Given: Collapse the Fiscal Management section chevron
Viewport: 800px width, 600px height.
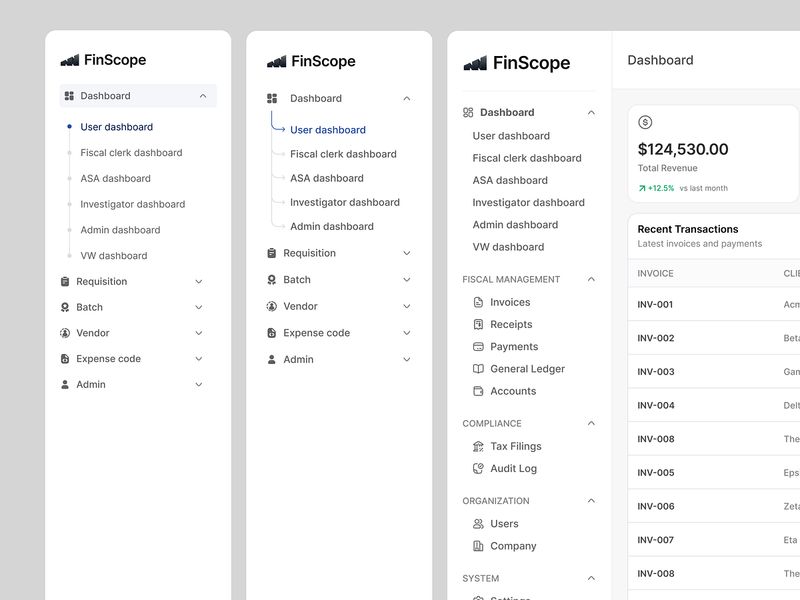Looking at the screenshot, I should 591,279.
